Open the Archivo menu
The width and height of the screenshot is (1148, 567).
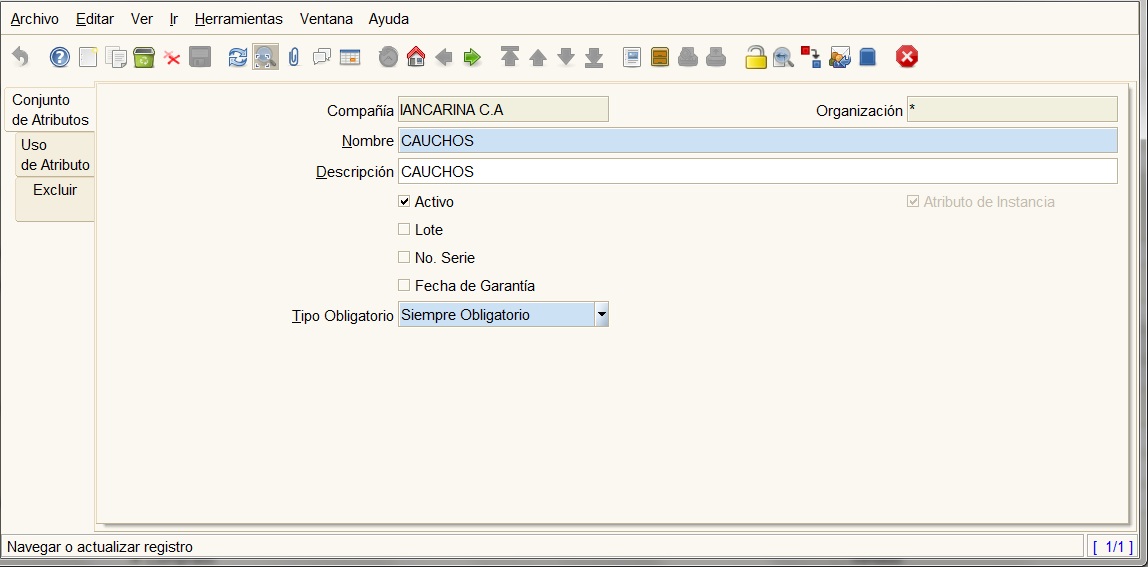point(34,19)
